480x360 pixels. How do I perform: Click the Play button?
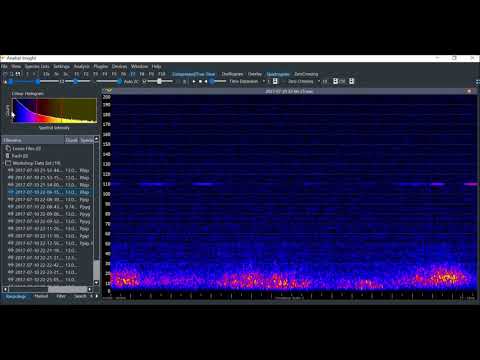pyautogui.click(x=194, y=81)
